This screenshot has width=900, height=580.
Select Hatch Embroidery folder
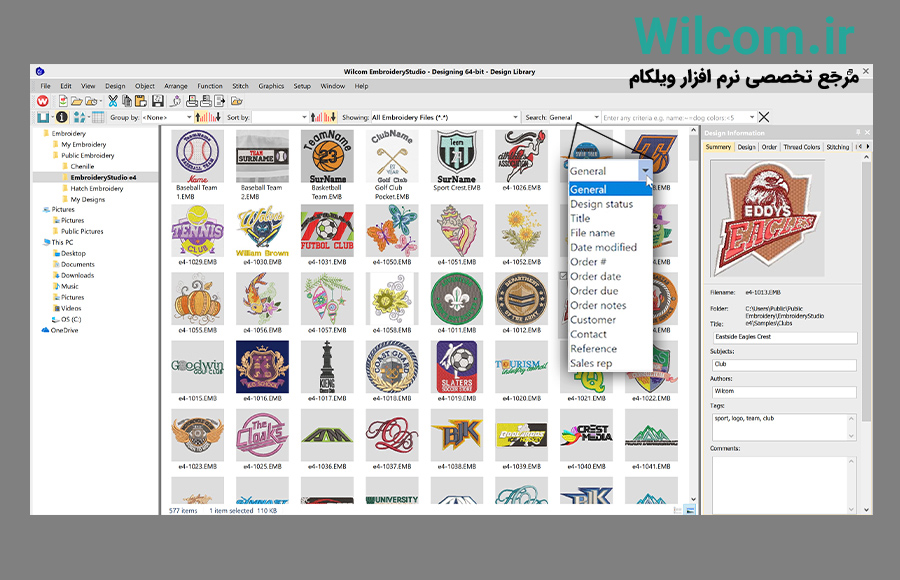click(x=96, y=188)
